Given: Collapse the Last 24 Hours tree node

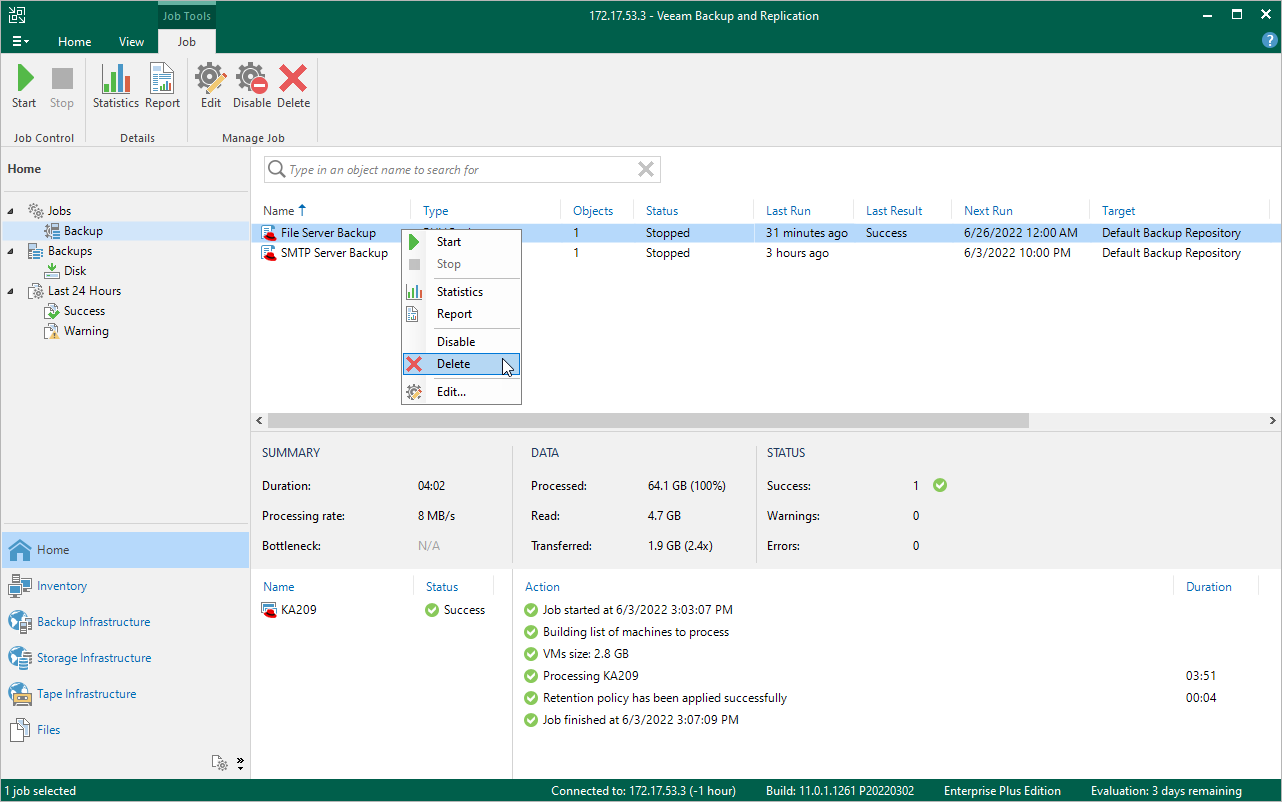Looking at the screenshot, I should click(x=12, y=291).
